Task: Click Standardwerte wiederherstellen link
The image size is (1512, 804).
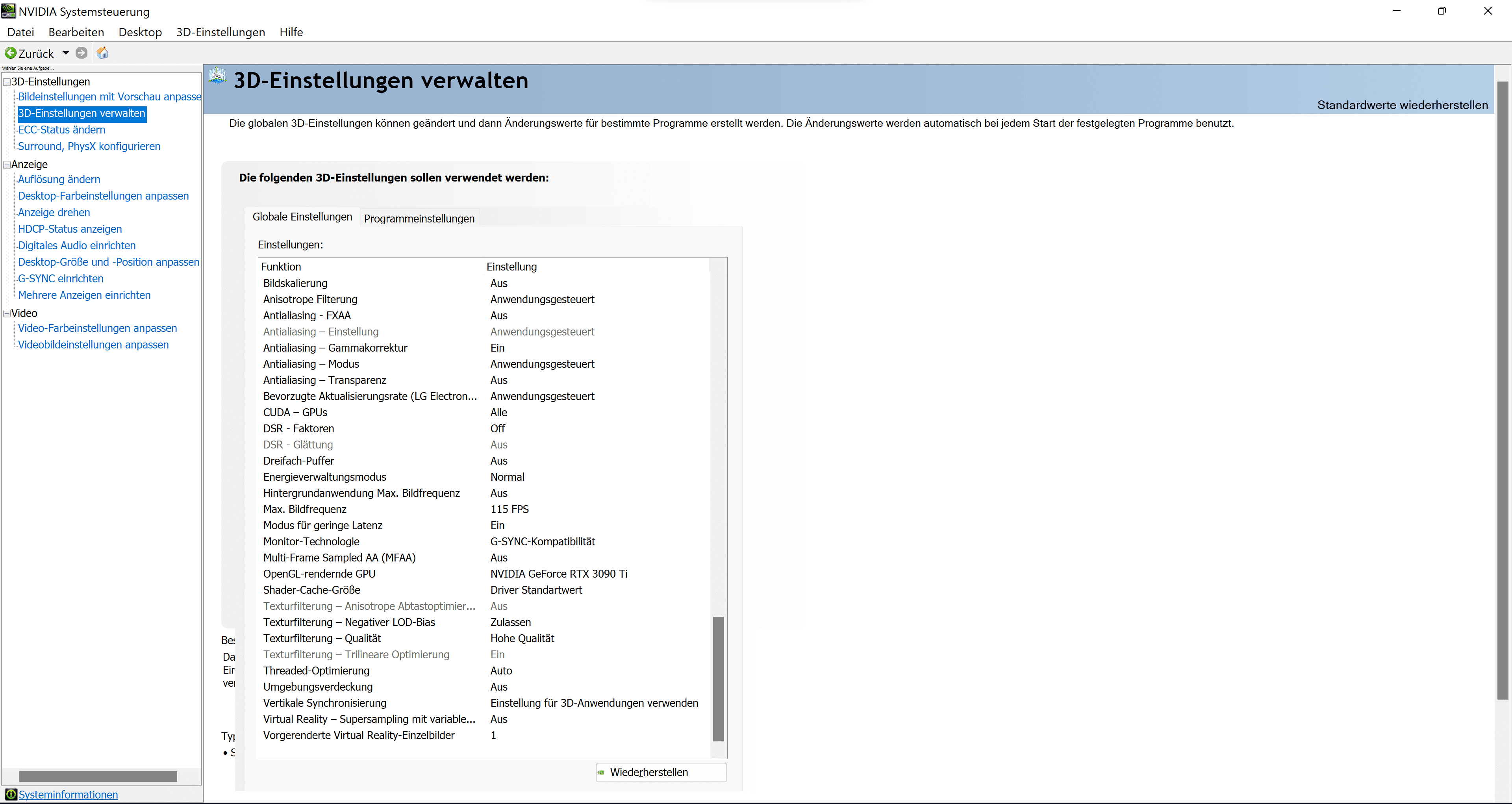Action: coord(1402,105)
